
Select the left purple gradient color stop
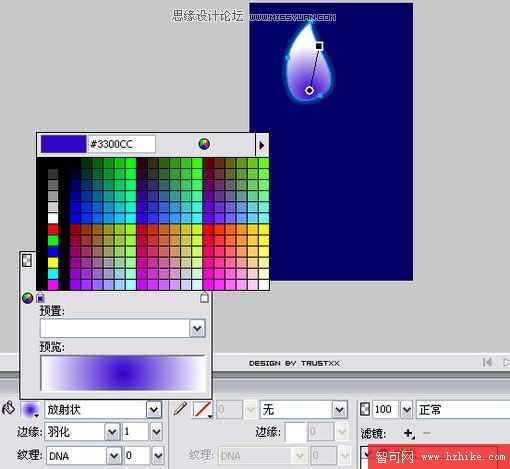coord(40,297)
